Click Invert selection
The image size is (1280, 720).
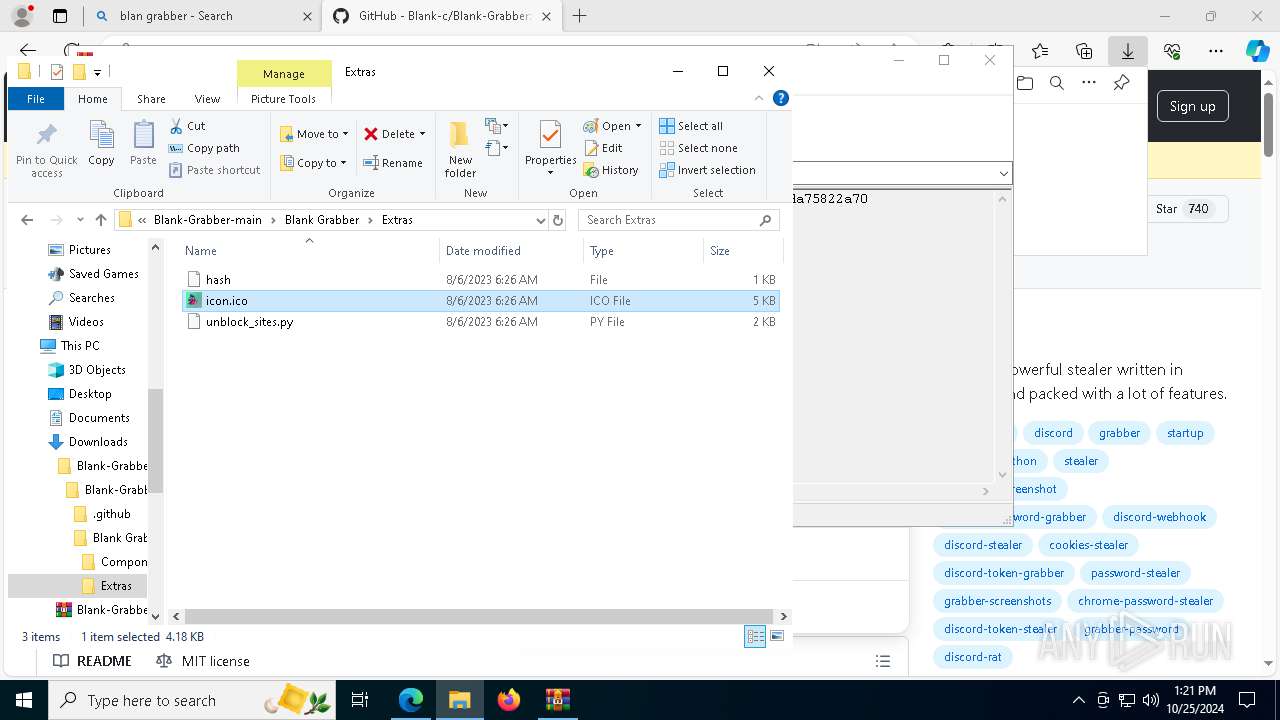[707, 170]
